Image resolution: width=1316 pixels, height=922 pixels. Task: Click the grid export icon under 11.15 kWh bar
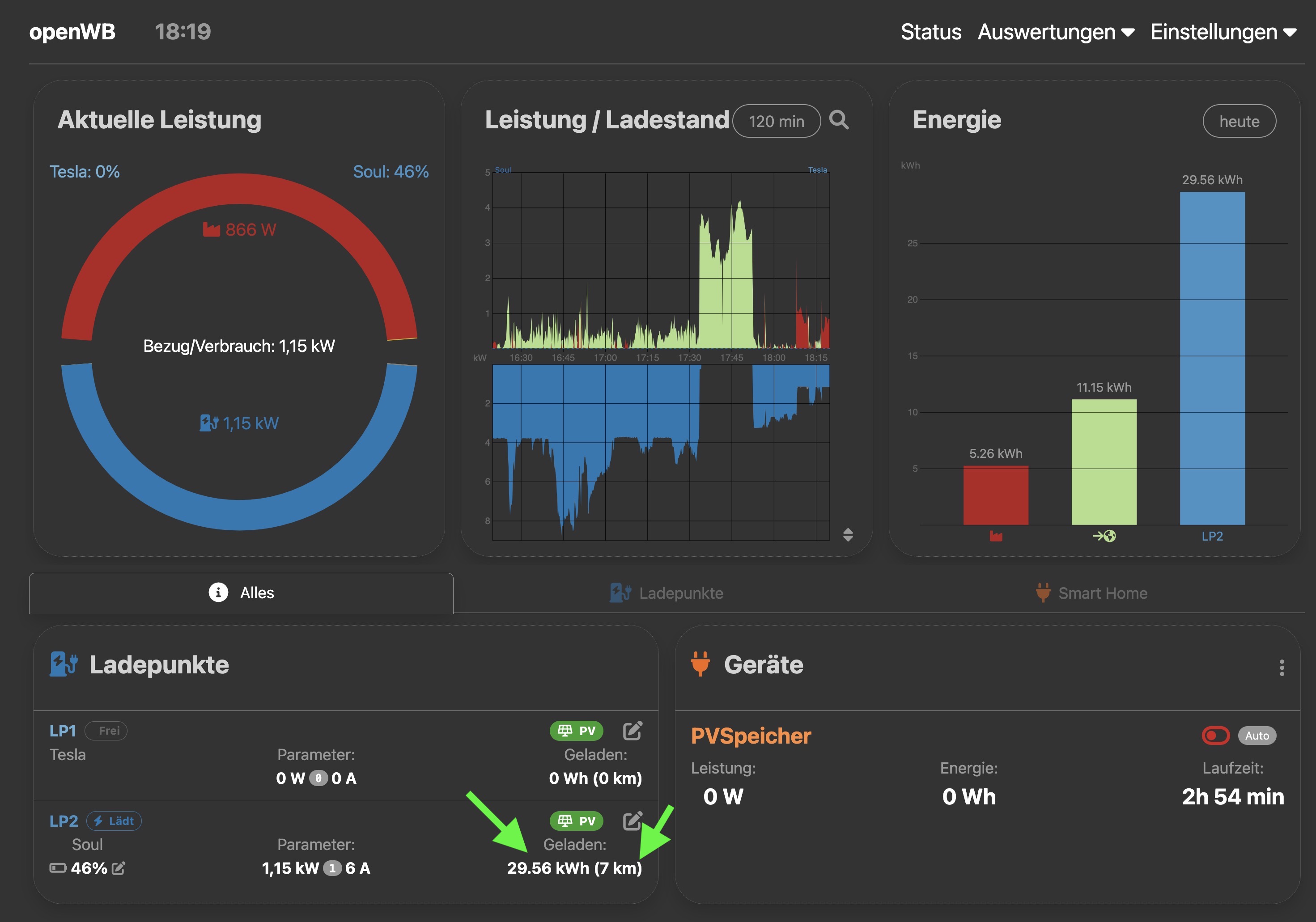(x=1104, y=537)
